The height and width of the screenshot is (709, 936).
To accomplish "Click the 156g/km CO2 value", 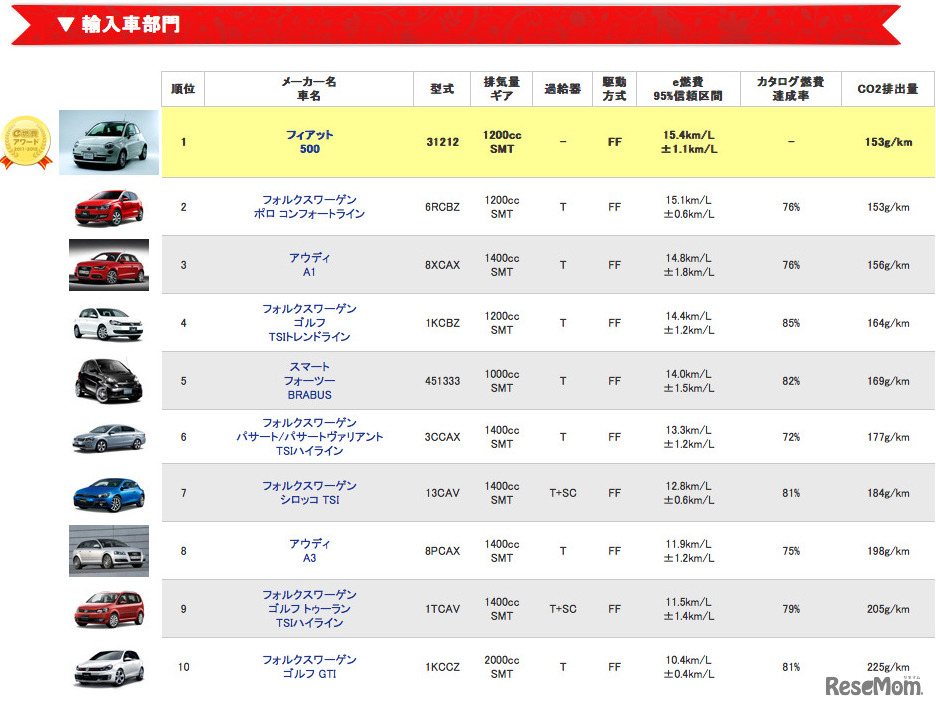I will point(888,265).
